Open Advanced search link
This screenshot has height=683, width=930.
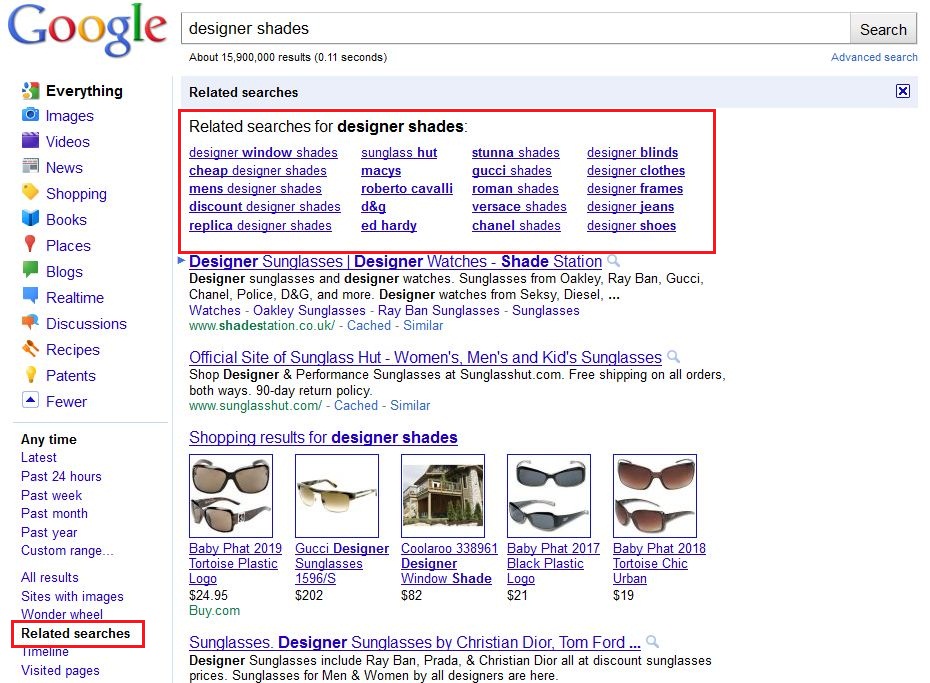point(874,58)
